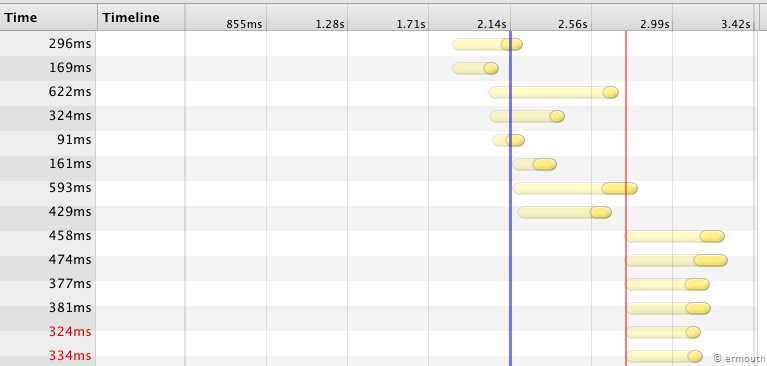Click the 622ms request bar
The image size is (767, 366).
(553, 92)
